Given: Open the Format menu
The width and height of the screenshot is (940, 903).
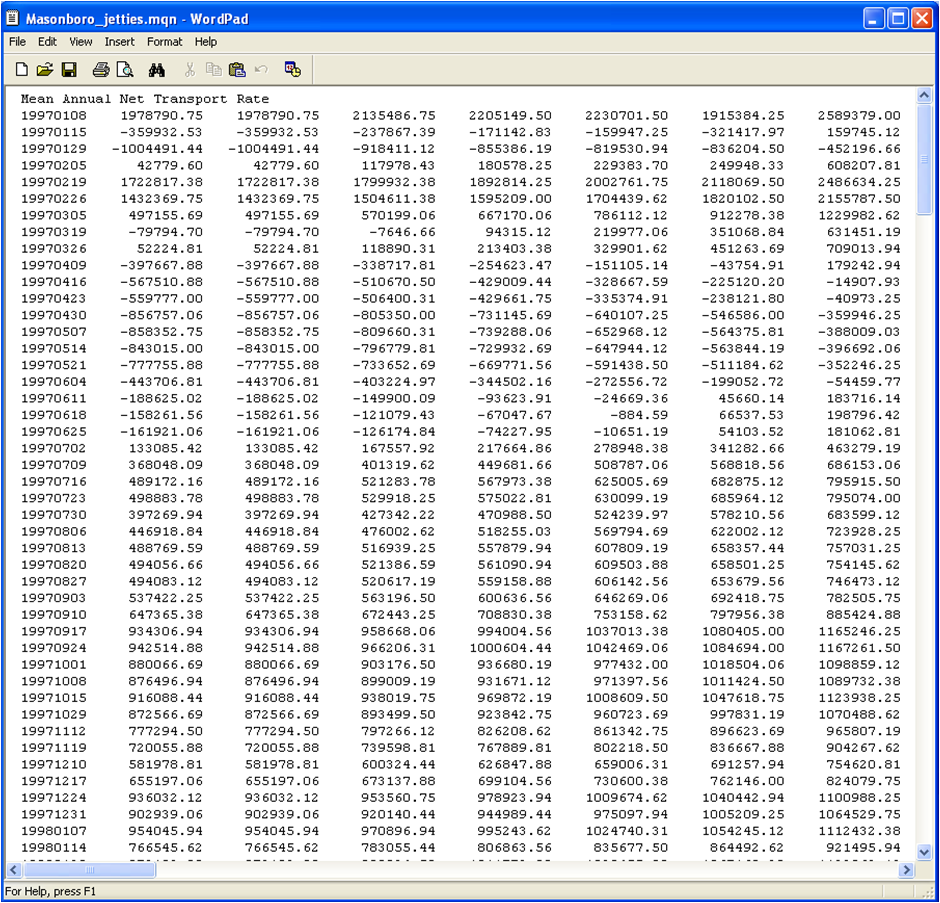Looking at the screenshot, I should (x=164, y=41).
